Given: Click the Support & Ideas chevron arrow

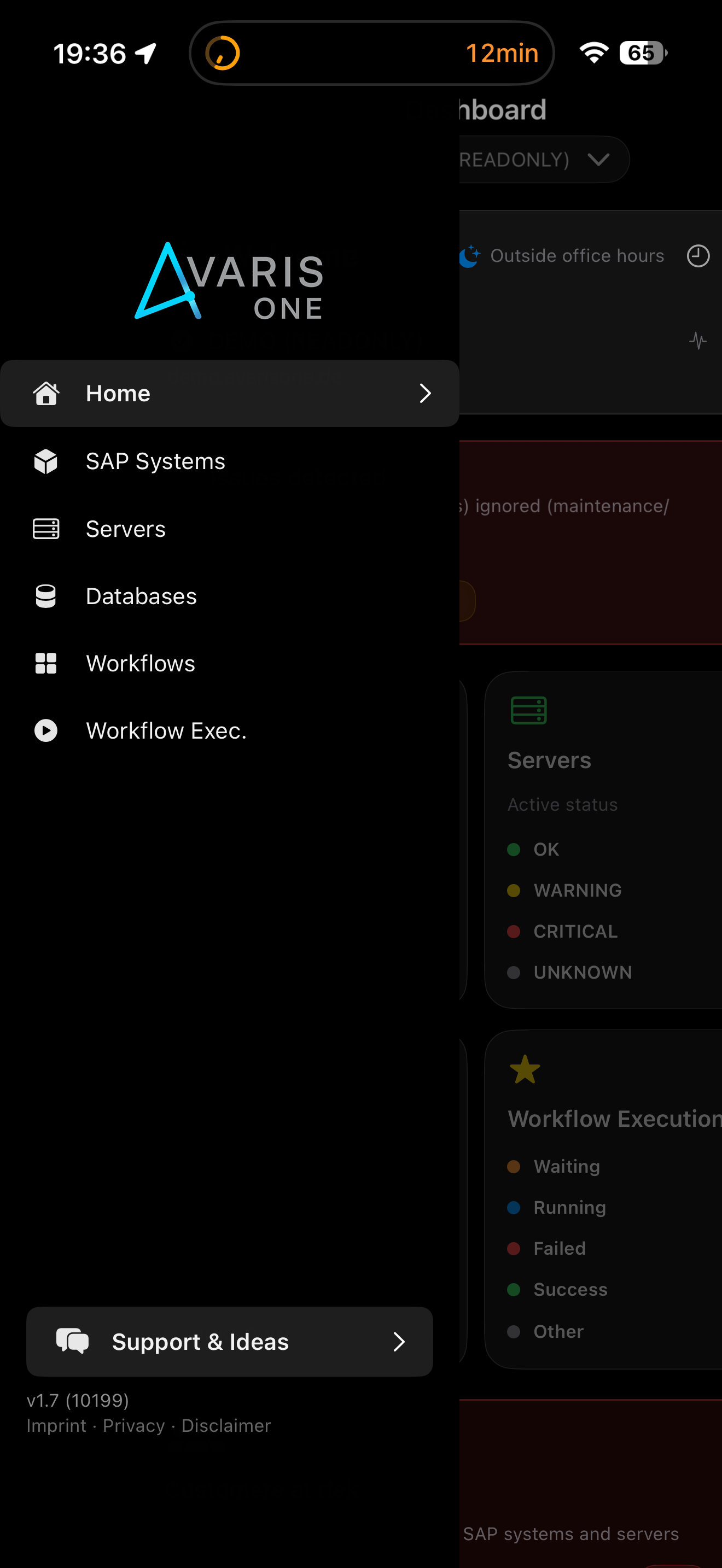Looking at the screenshot, I should pyautogui.click(x=399, y=1342).
